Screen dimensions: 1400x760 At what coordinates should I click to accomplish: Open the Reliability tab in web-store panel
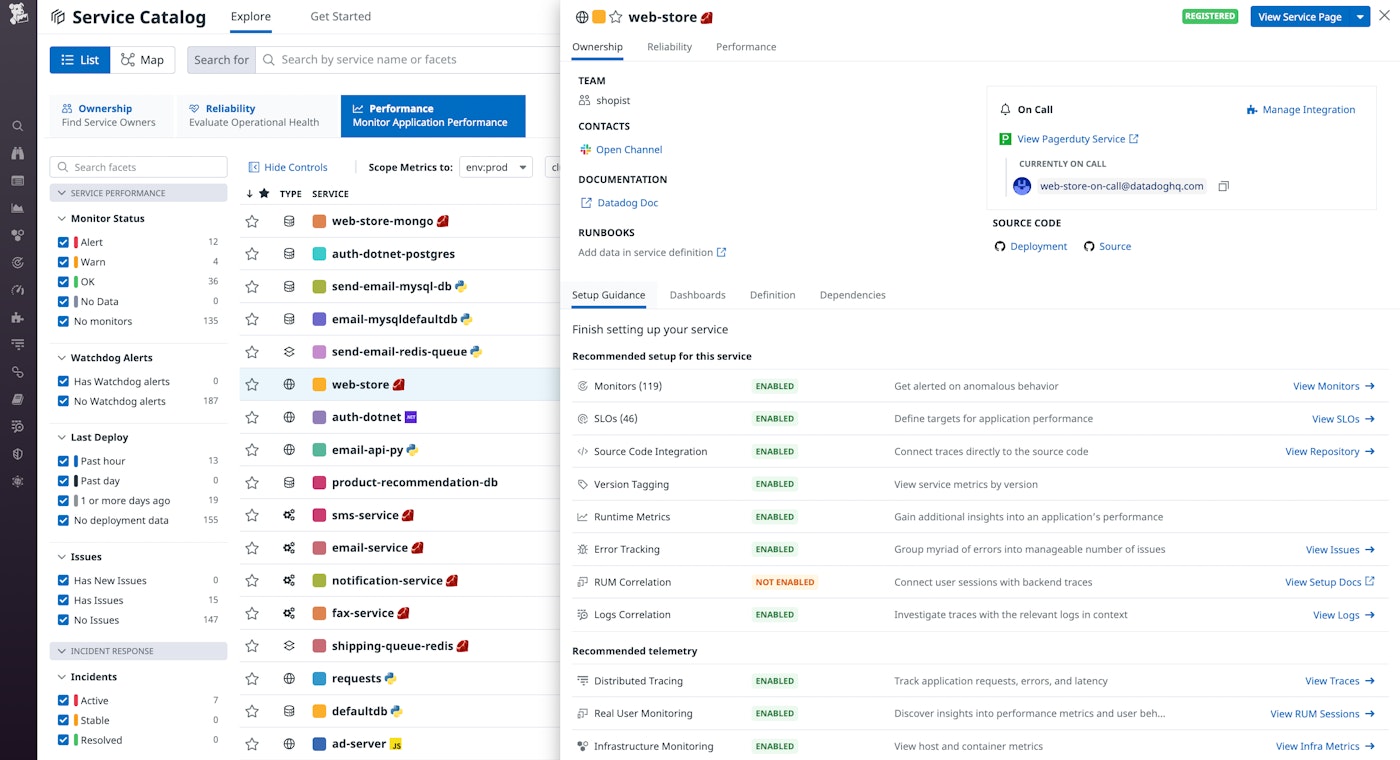click(669, 47)
